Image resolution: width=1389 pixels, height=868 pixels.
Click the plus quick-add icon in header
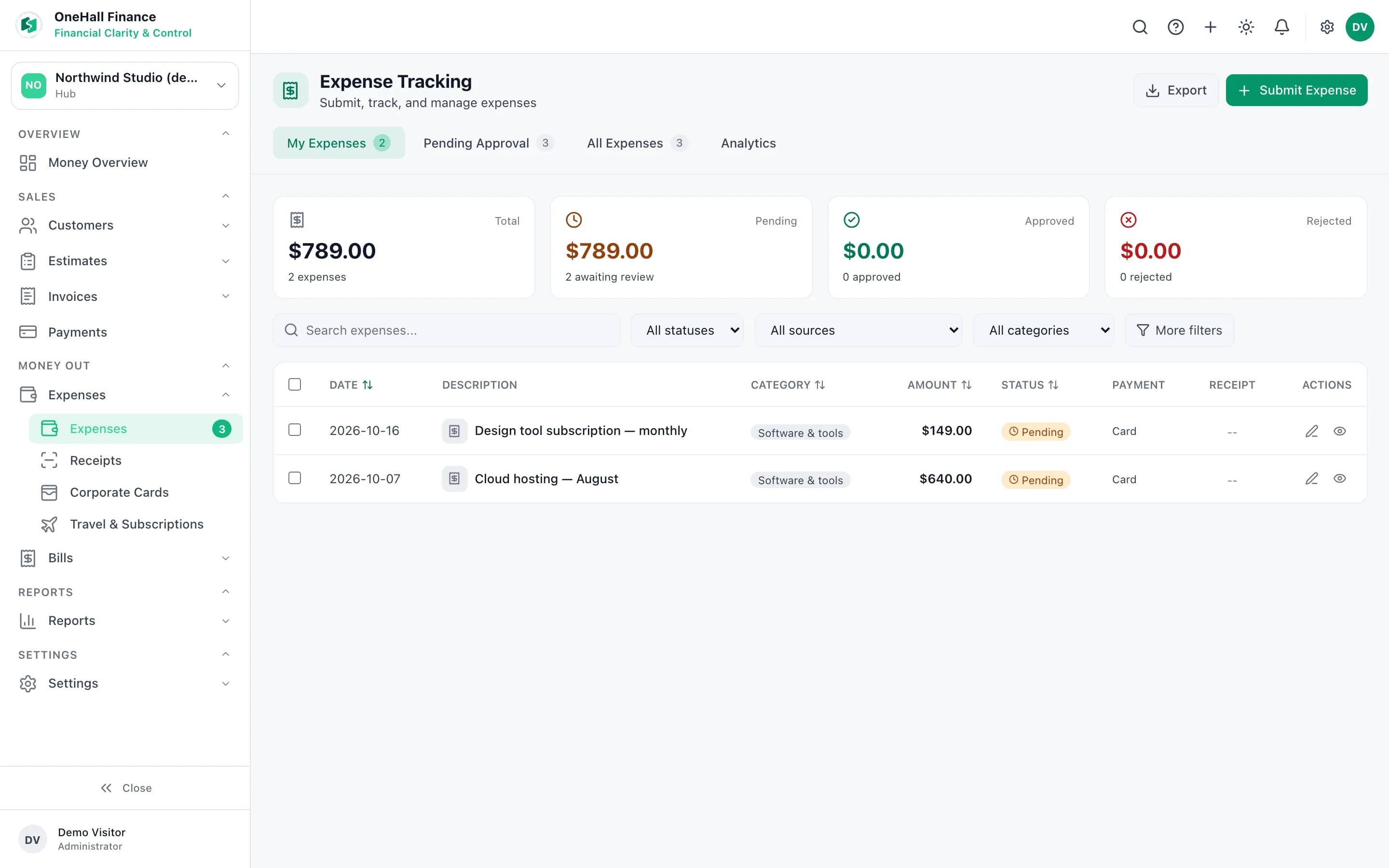(x=1211, y=27)
